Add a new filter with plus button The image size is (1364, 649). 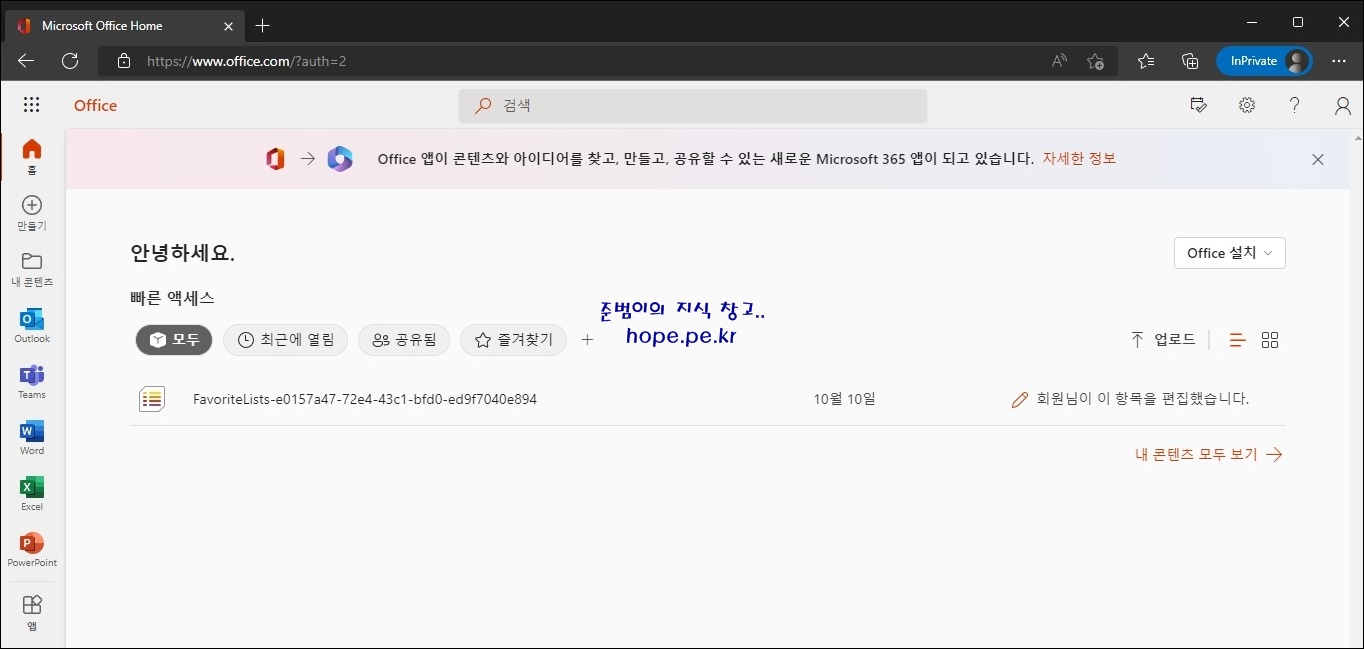click(x=587, y=340)
